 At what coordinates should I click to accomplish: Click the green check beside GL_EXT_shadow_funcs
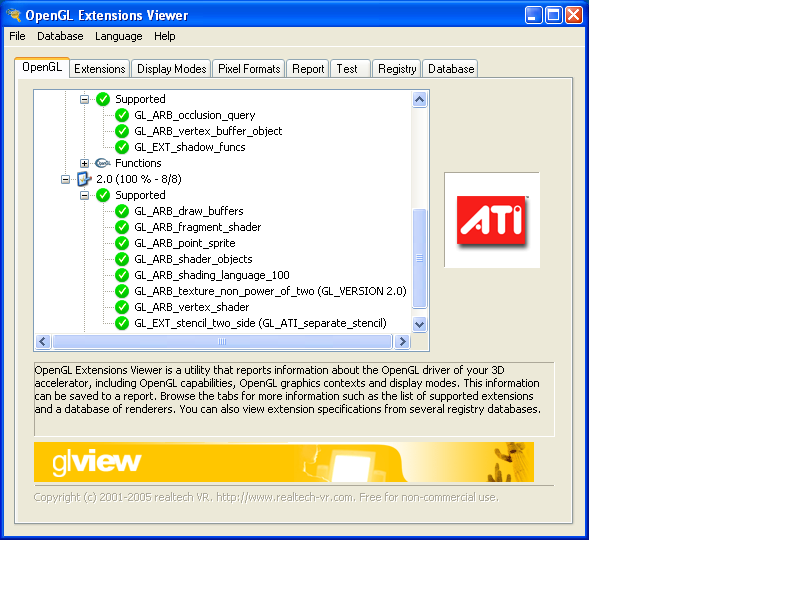click(122, 147)
